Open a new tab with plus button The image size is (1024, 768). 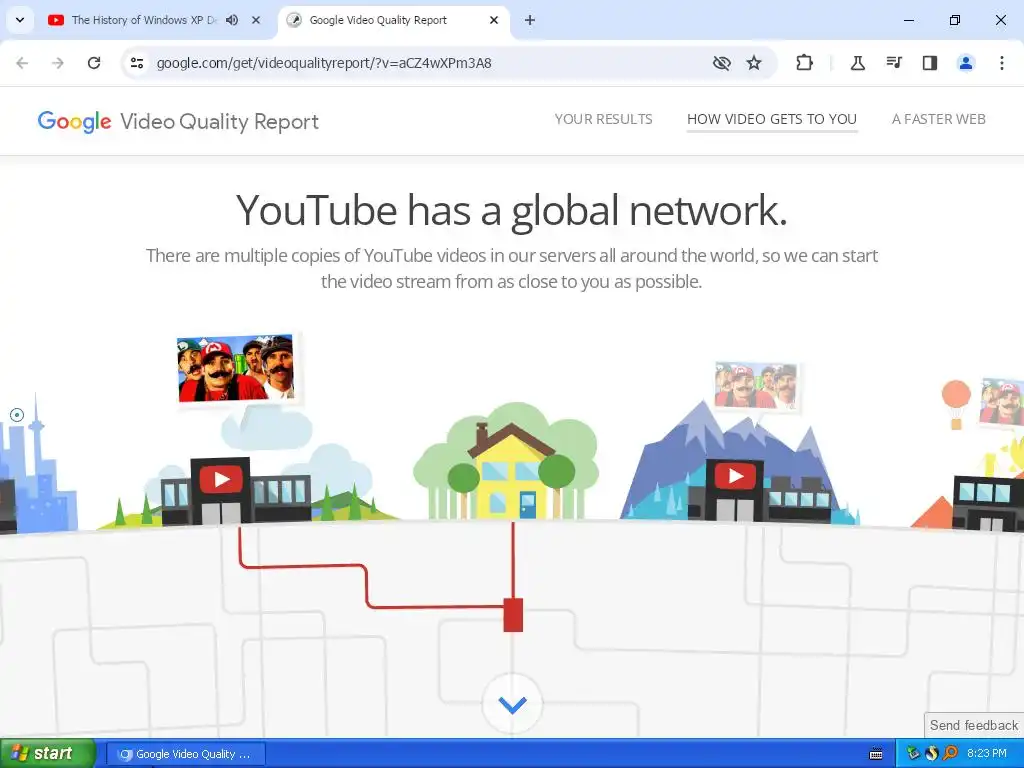click(x=530, y=20)
